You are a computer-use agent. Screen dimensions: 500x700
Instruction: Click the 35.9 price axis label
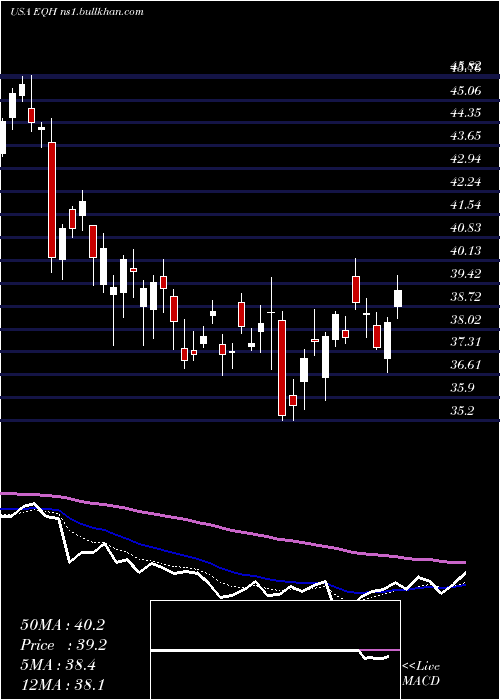point(462,388)
